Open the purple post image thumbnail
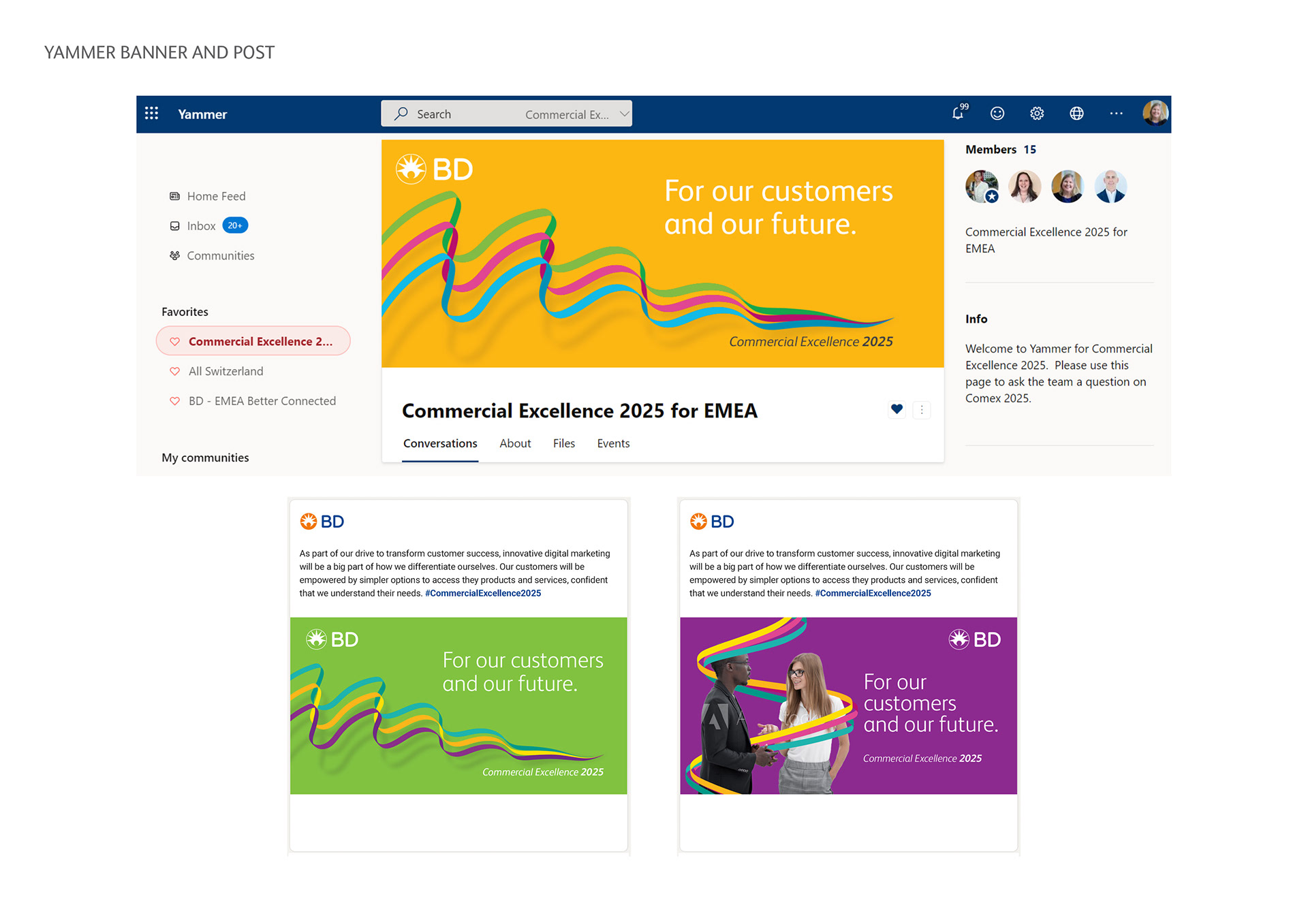 848,705
